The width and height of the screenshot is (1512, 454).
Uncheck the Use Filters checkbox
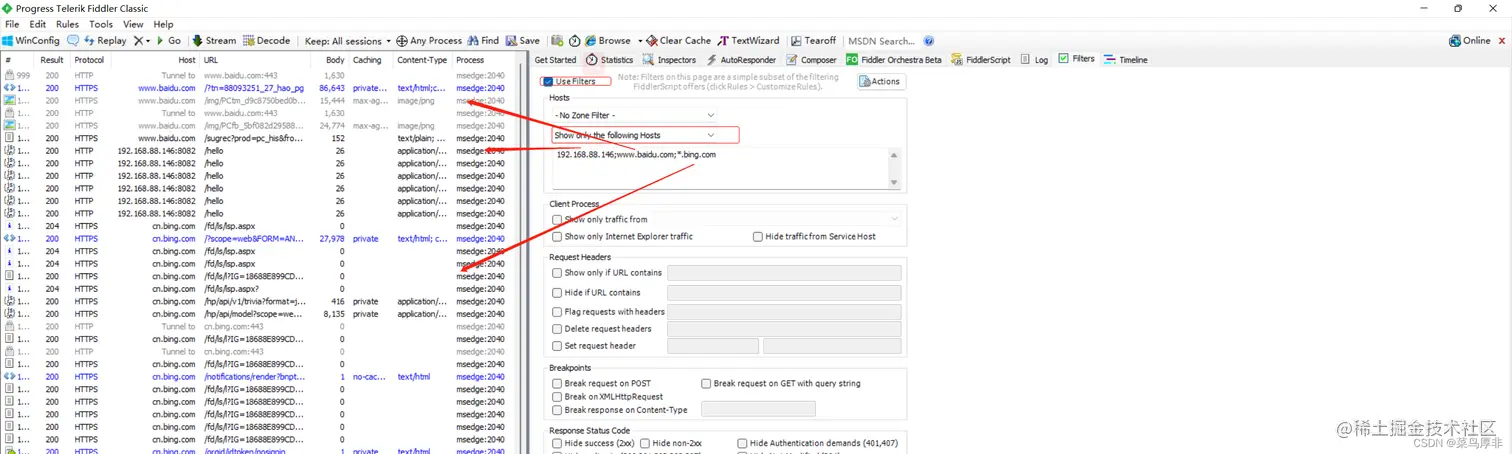548,81
